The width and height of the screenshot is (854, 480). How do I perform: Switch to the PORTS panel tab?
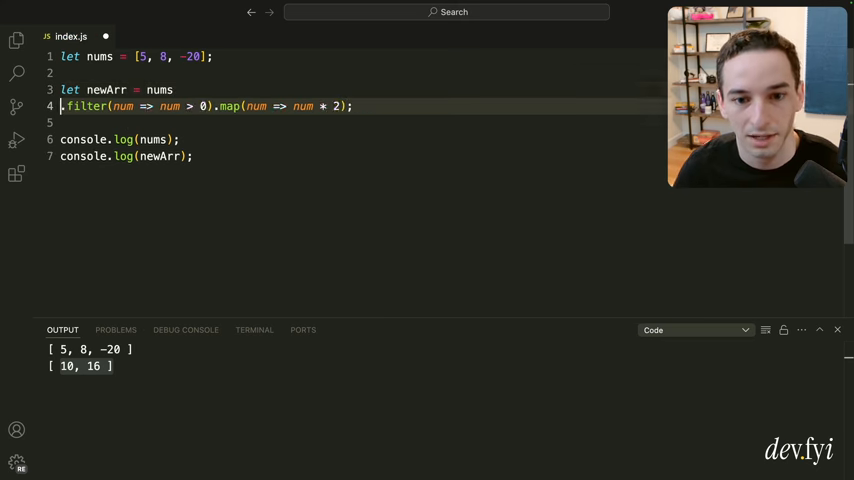pos(303,330)
